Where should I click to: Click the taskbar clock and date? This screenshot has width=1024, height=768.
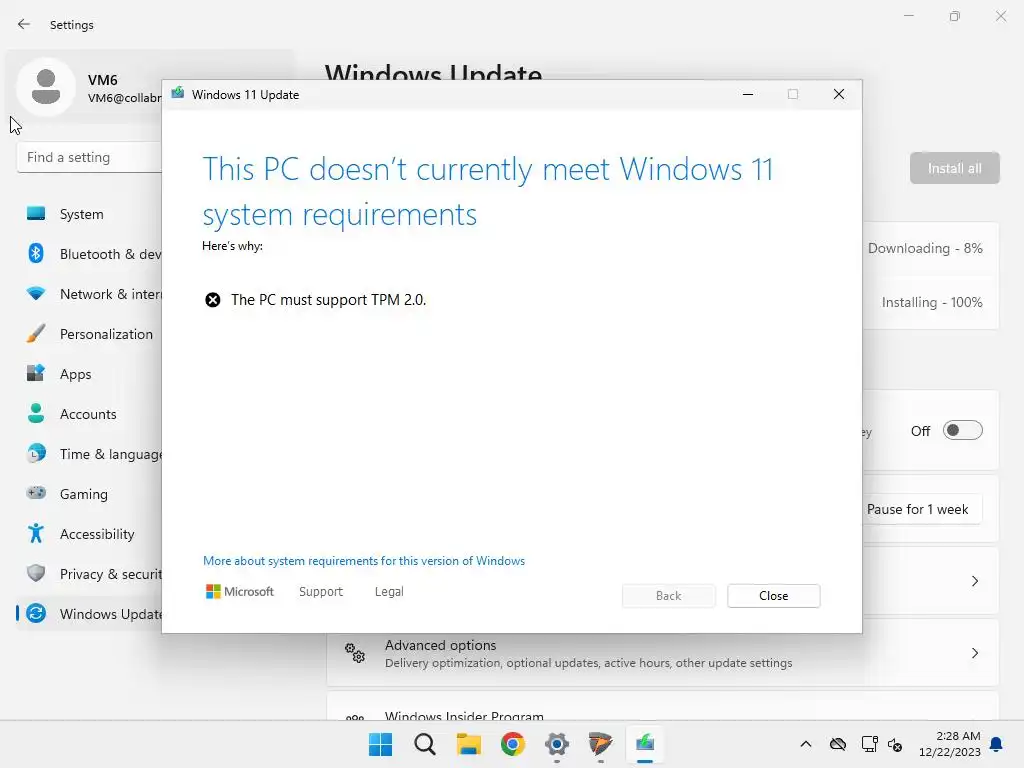[x=950, y=744]
